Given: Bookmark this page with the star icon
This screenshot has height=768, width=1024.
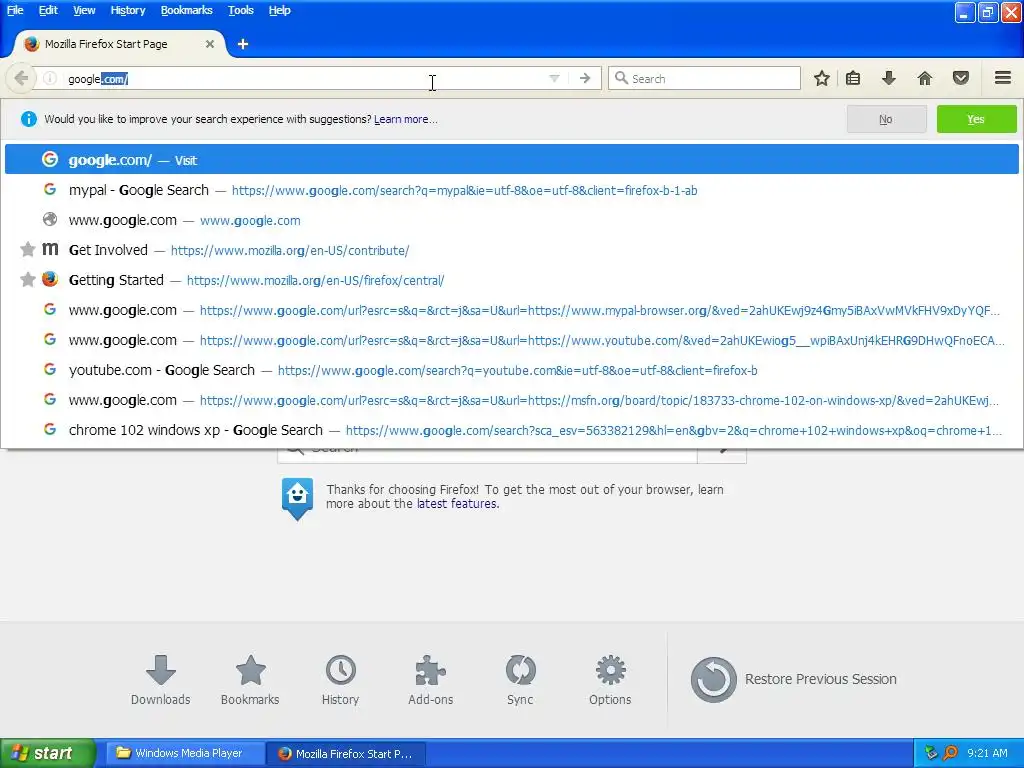Looking at the screenshot, I should click(x=822, y=78).
